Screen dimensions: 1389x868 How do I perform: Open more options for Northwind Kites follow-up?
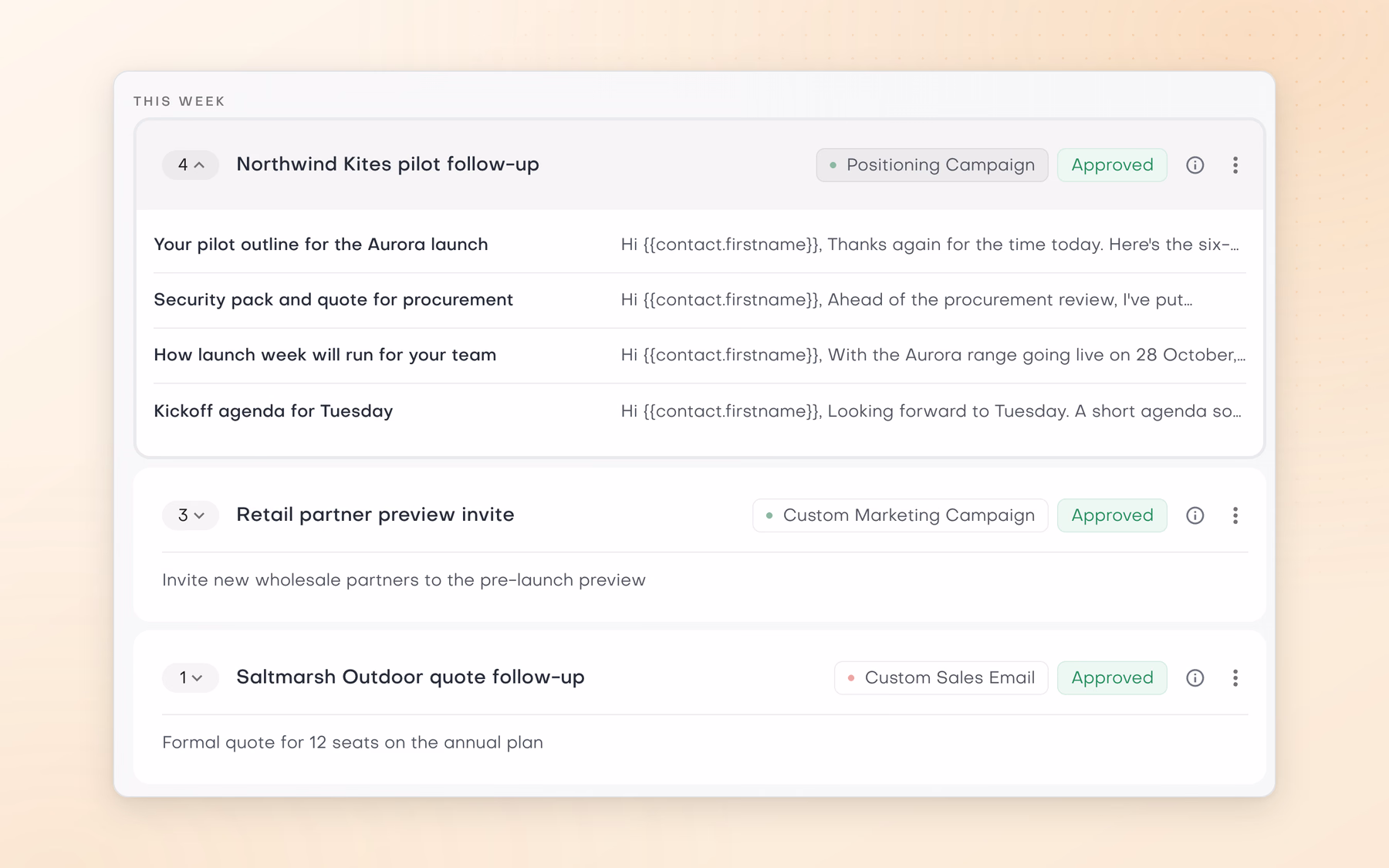(1235, 165)
